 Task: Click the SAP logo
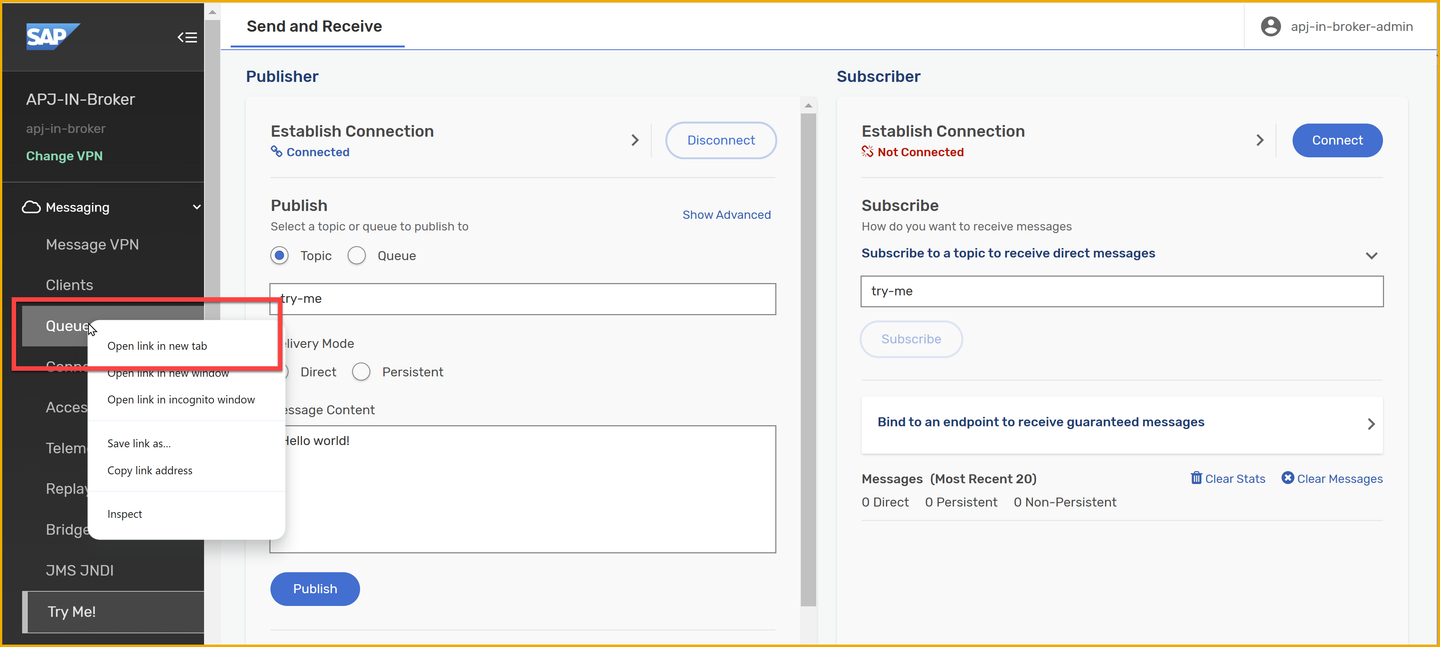coord(53,36)
